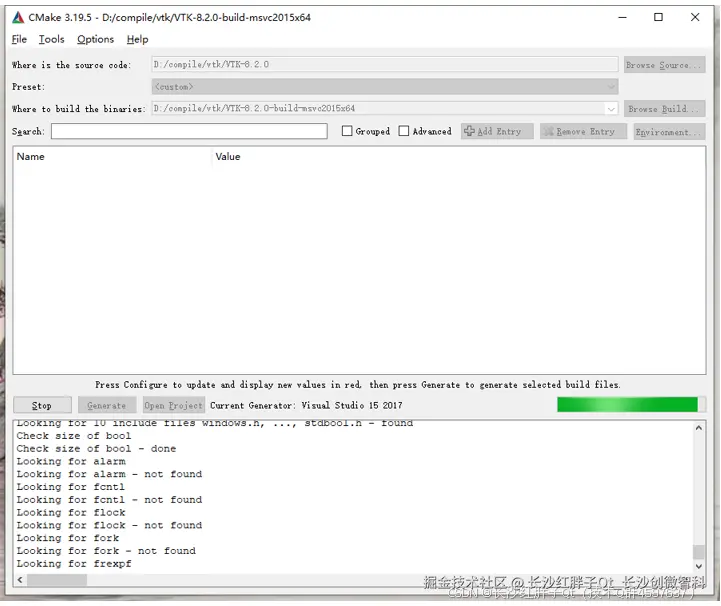
Task: Close the CMake window
Action: coord(695,17)
